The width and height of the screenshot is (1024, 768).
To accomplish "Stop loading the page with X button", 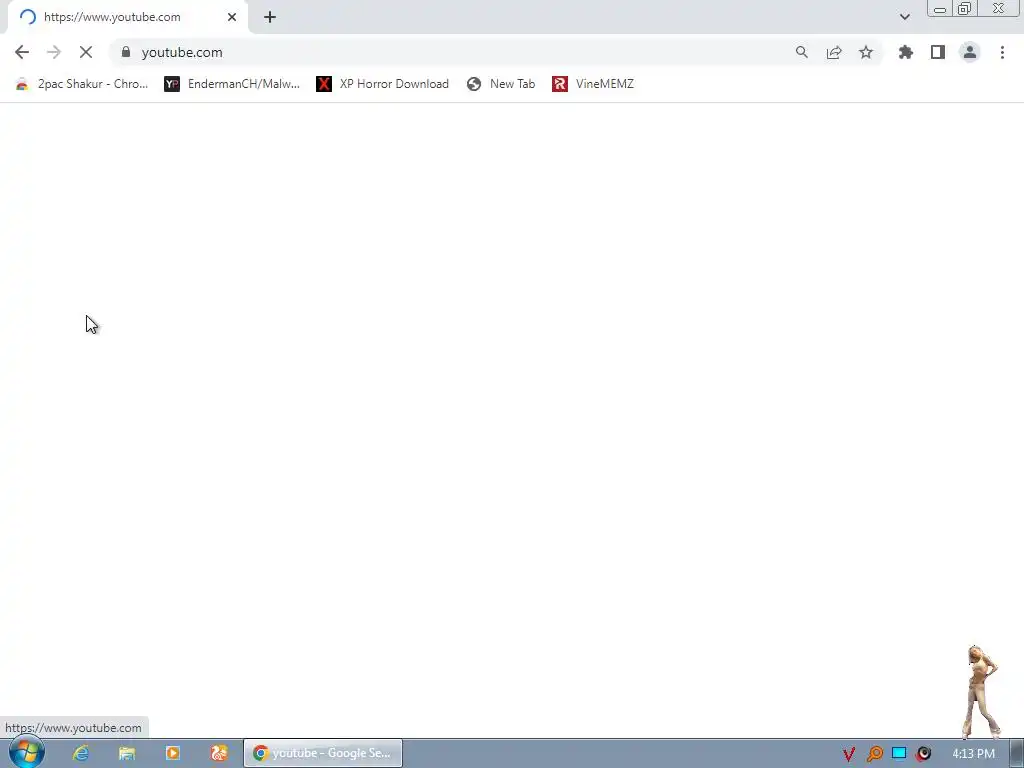I will coord(86,52).
